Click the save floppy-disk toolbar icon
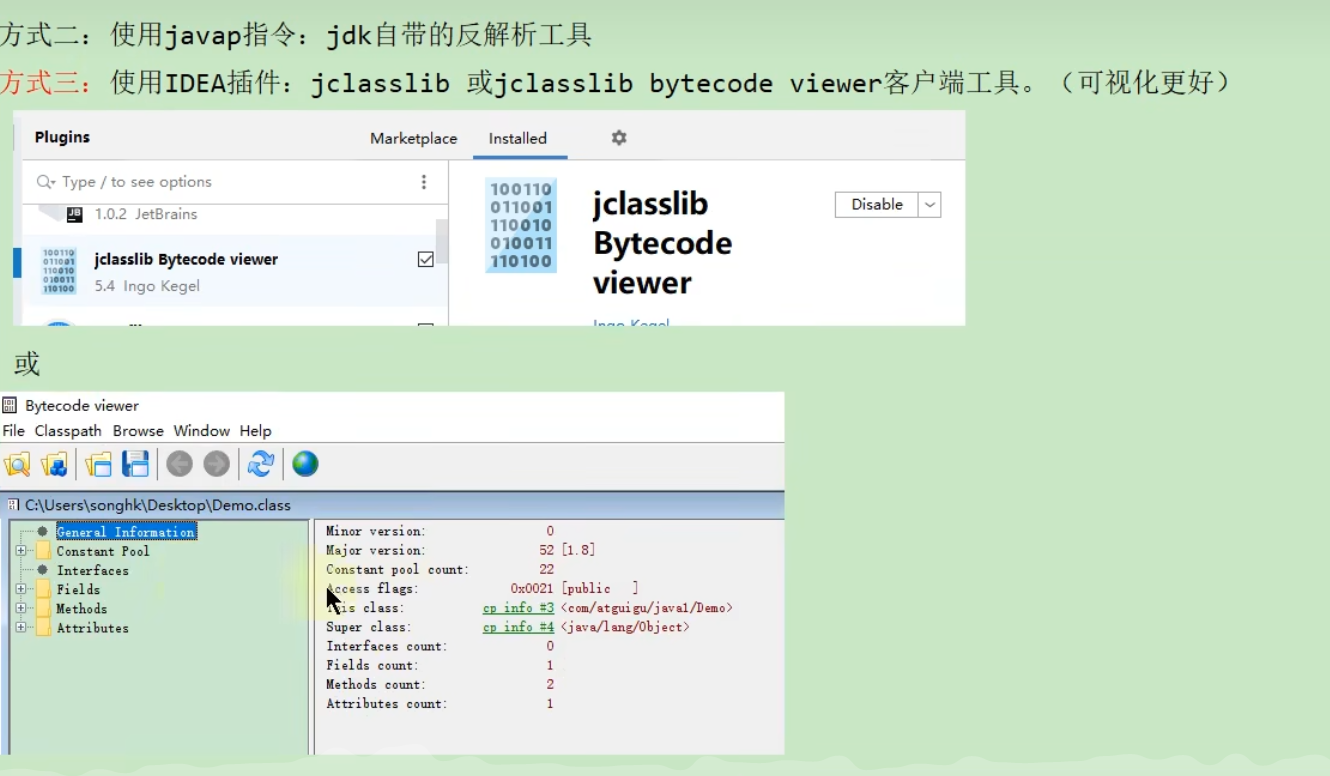Screen dimensions: 1330x776 coord(135,464)
